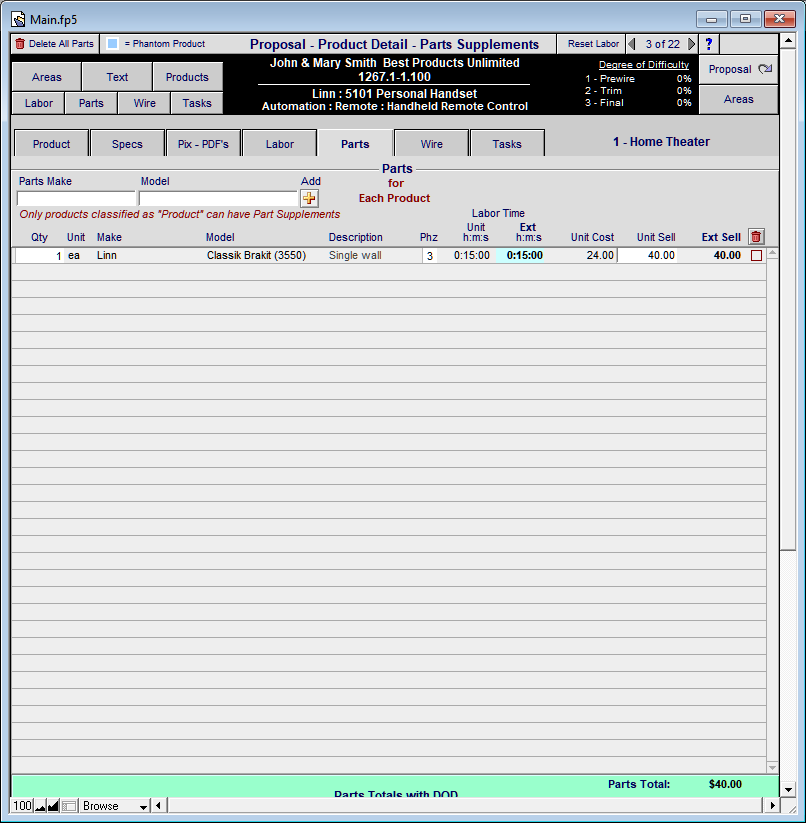Go to previous record arrow

coord(632,44)
